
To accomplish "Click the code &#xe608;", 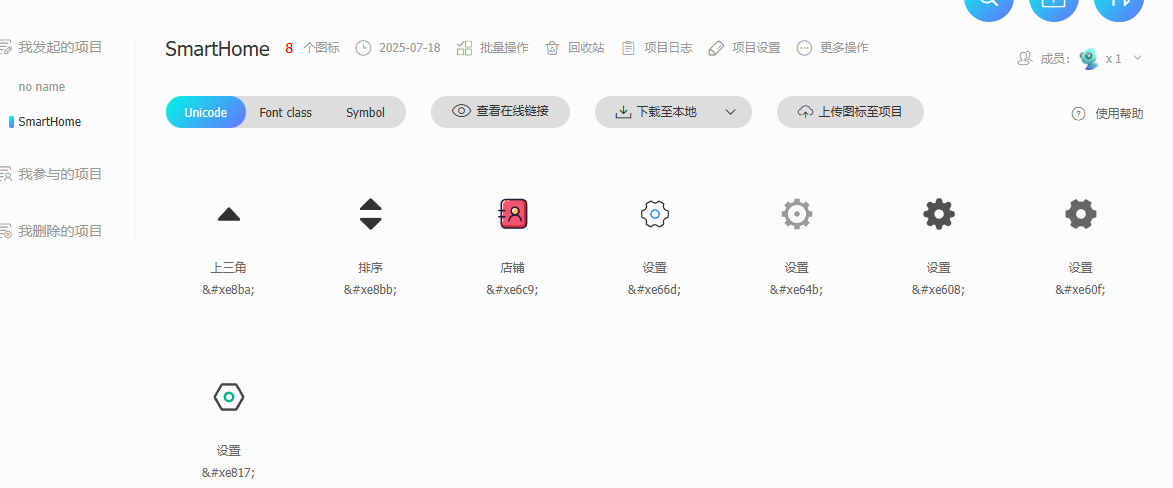I will 938,290.
